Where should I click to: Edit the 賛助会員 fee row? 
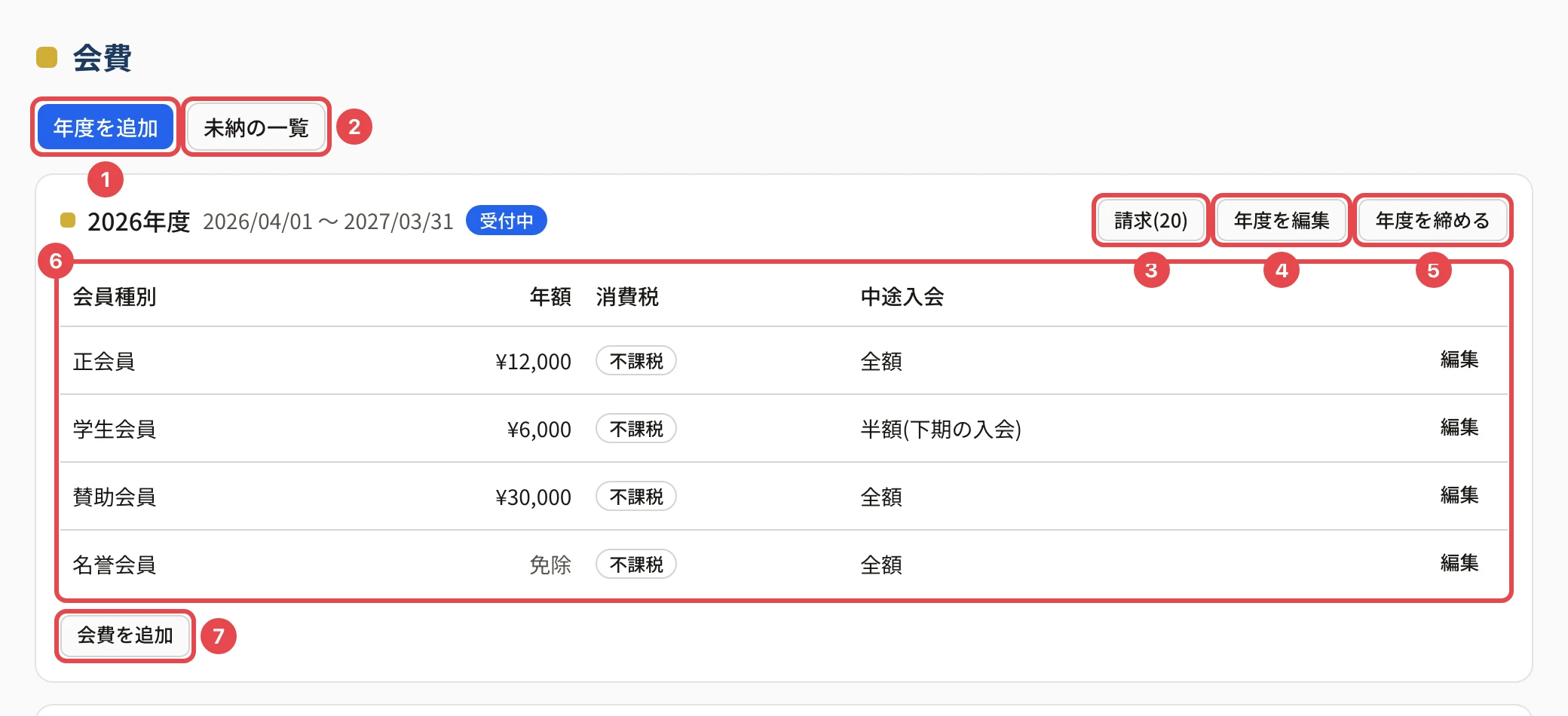tap(1459, 495)
